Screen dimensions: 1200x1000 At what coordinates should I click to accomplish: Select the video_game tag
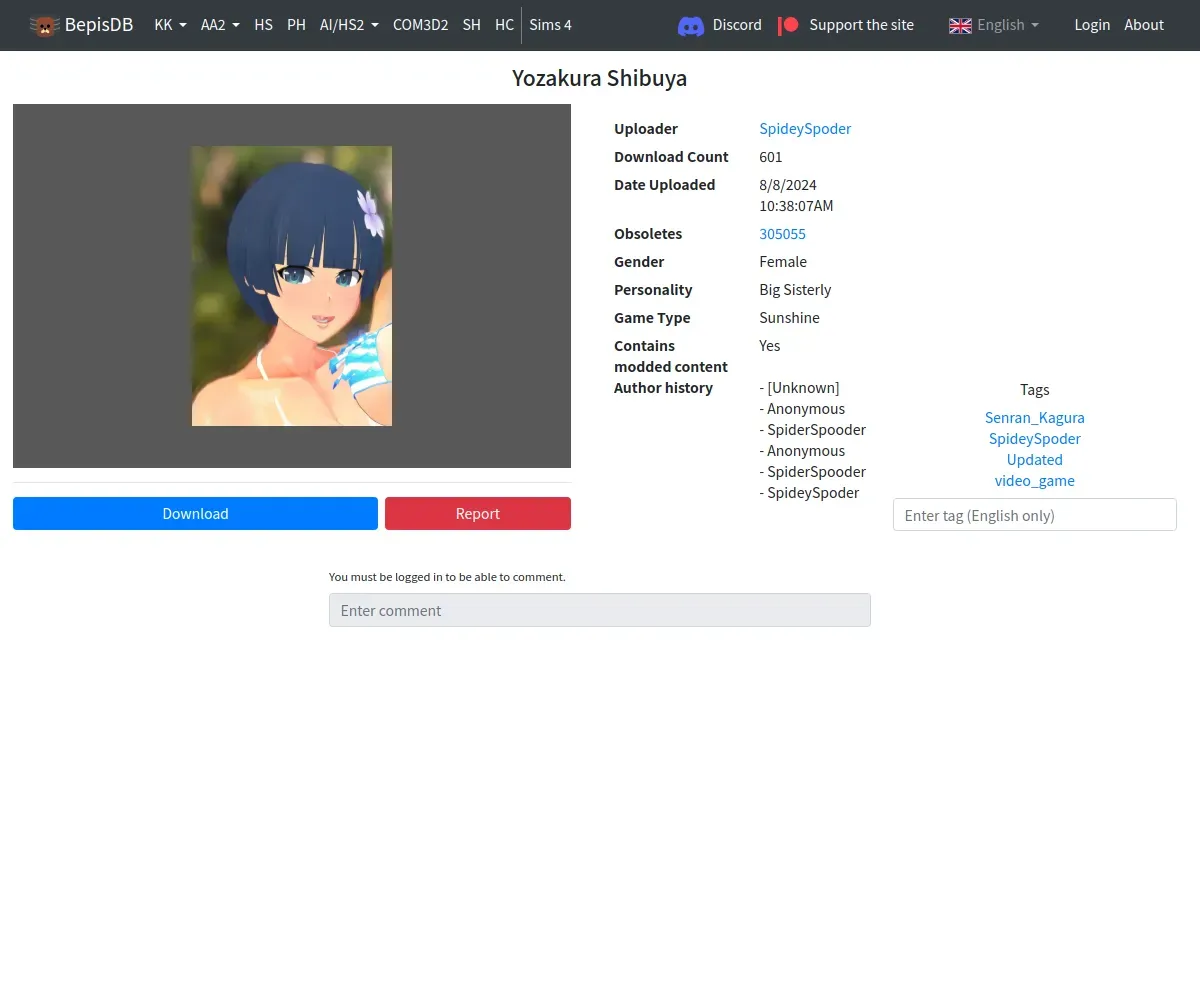click(x=1034, y=480)
